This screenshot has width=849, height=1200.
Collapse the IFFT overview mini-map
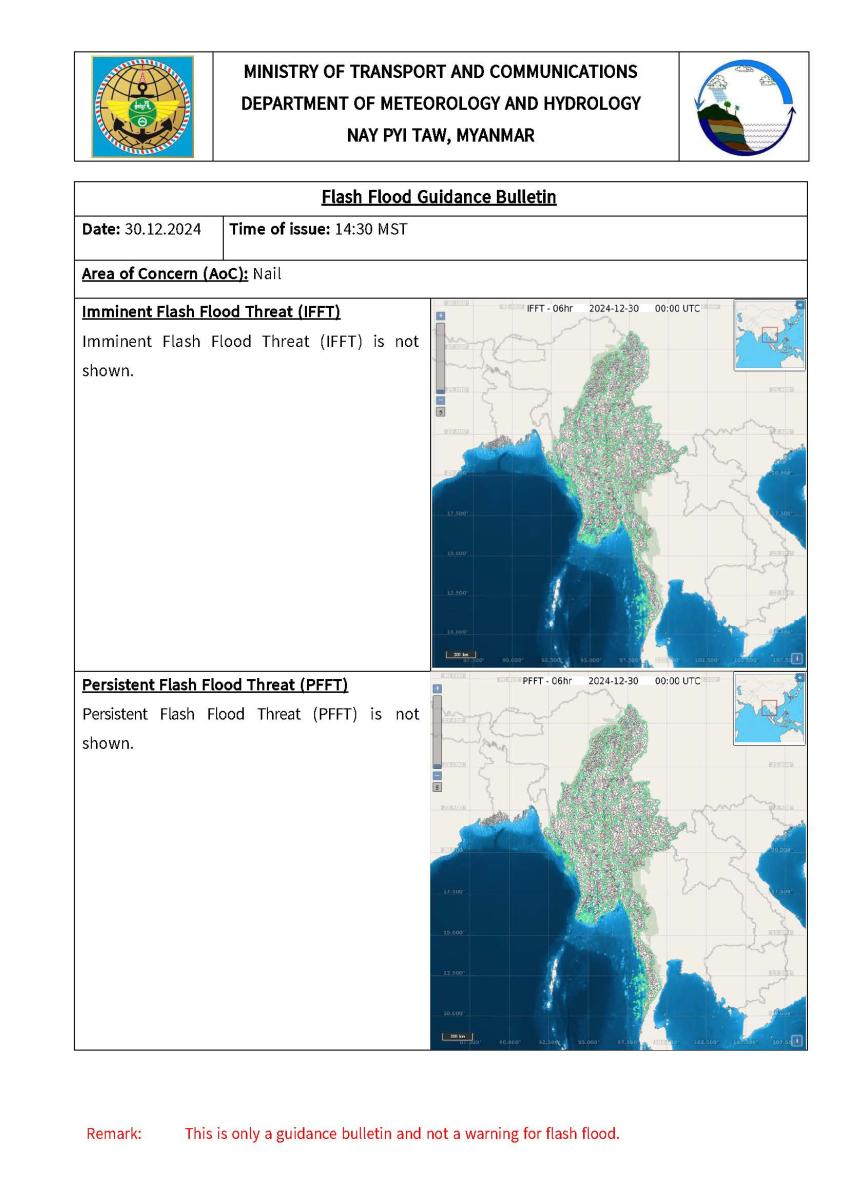pos(800,304)
